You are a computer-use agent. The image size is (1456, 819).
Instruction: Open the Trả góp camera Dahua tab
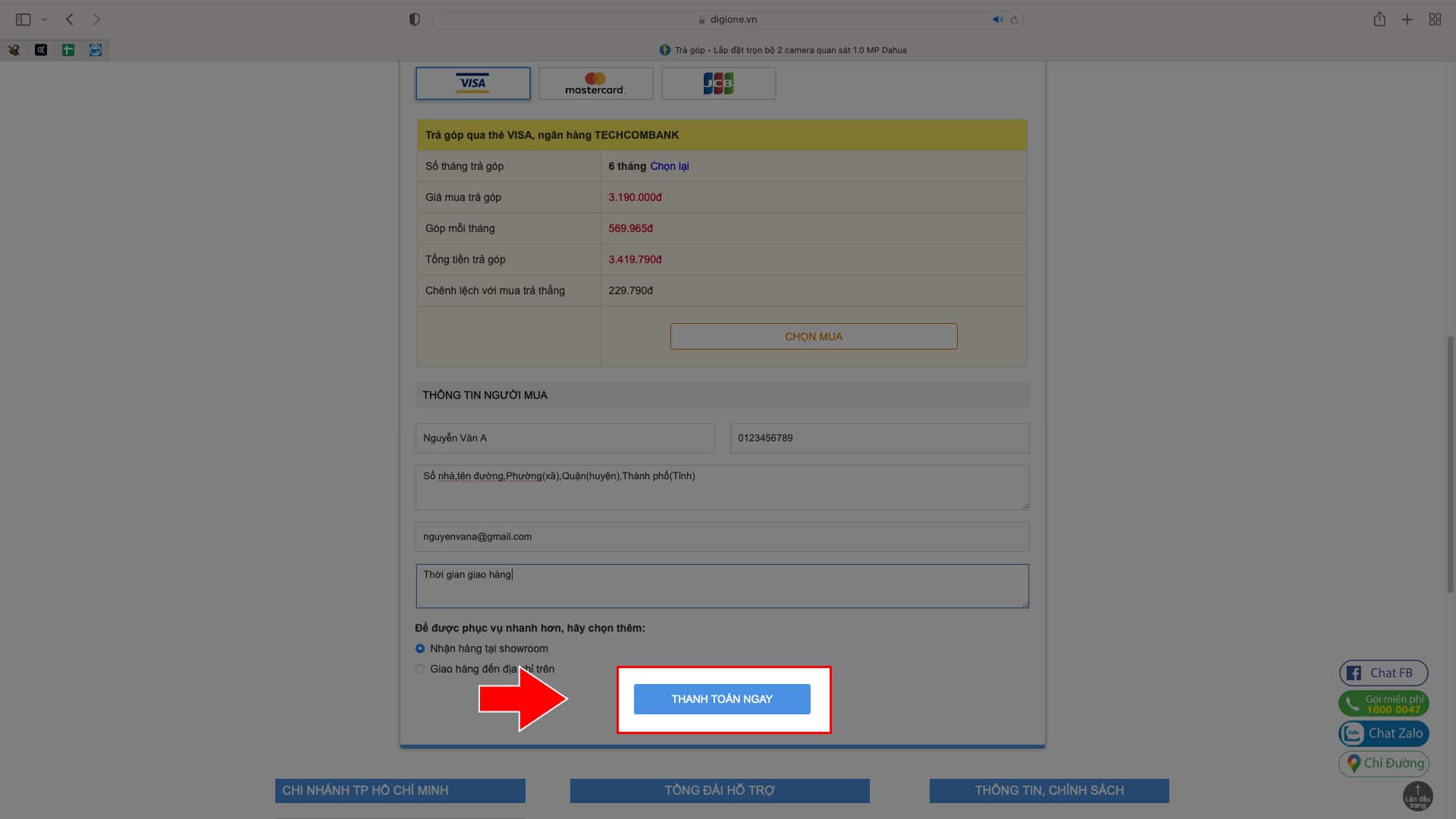(x=783, y=50)
